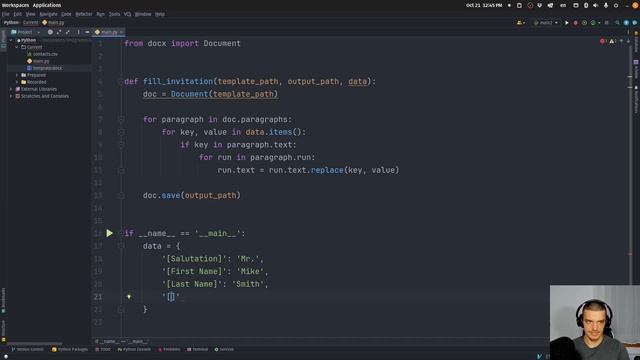Screen dimensions: 640x360
Task: Open the Services tool window
Action: 224,349
